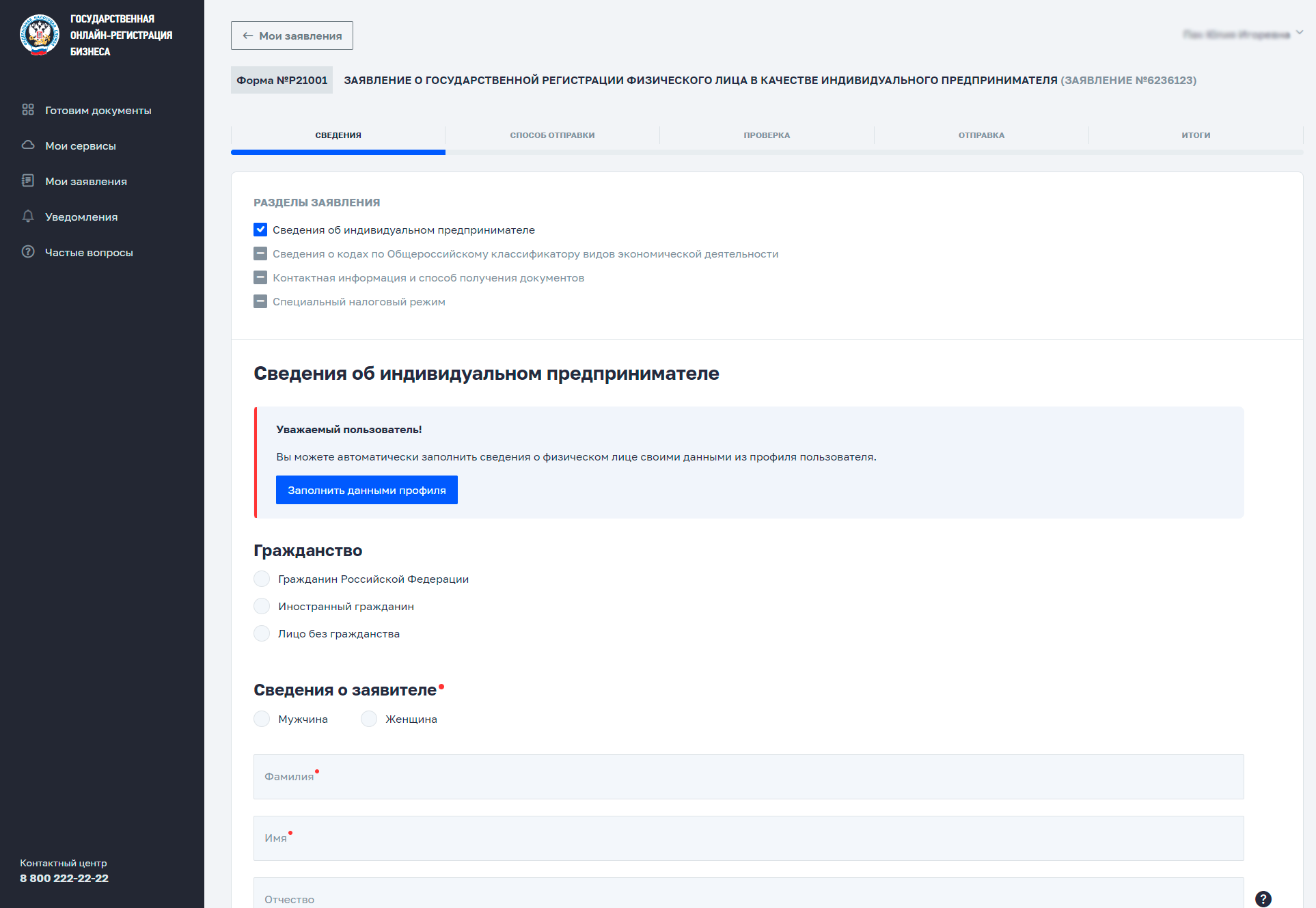Open the user profile dropdown chevron

point(1300,32)
